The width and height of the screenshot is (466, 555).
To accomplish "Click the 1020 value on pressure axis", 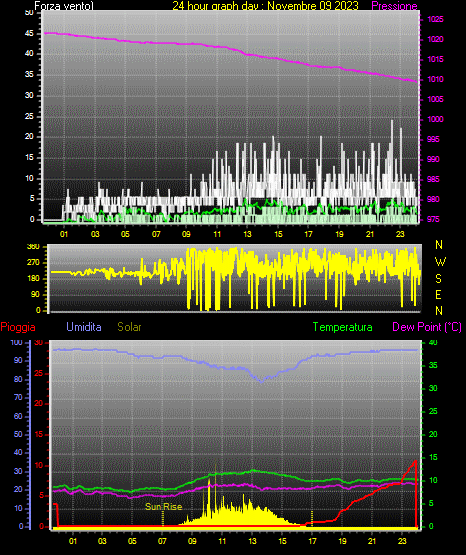I will pyautogui.click(x=435, y=39).
